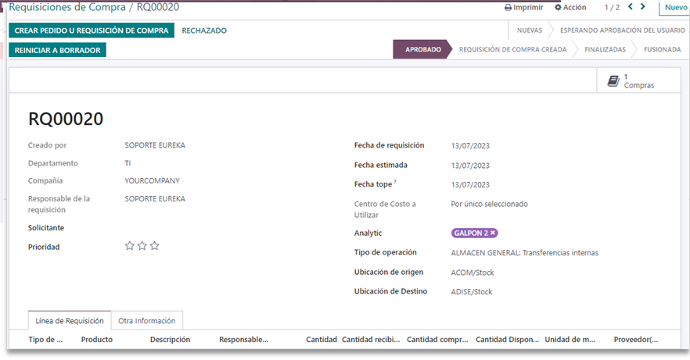This screenshot has width=690, height=360.
Task: Open Fecha tope help tooltip mark
Action: pyautogui.click(x=395, y=181)
